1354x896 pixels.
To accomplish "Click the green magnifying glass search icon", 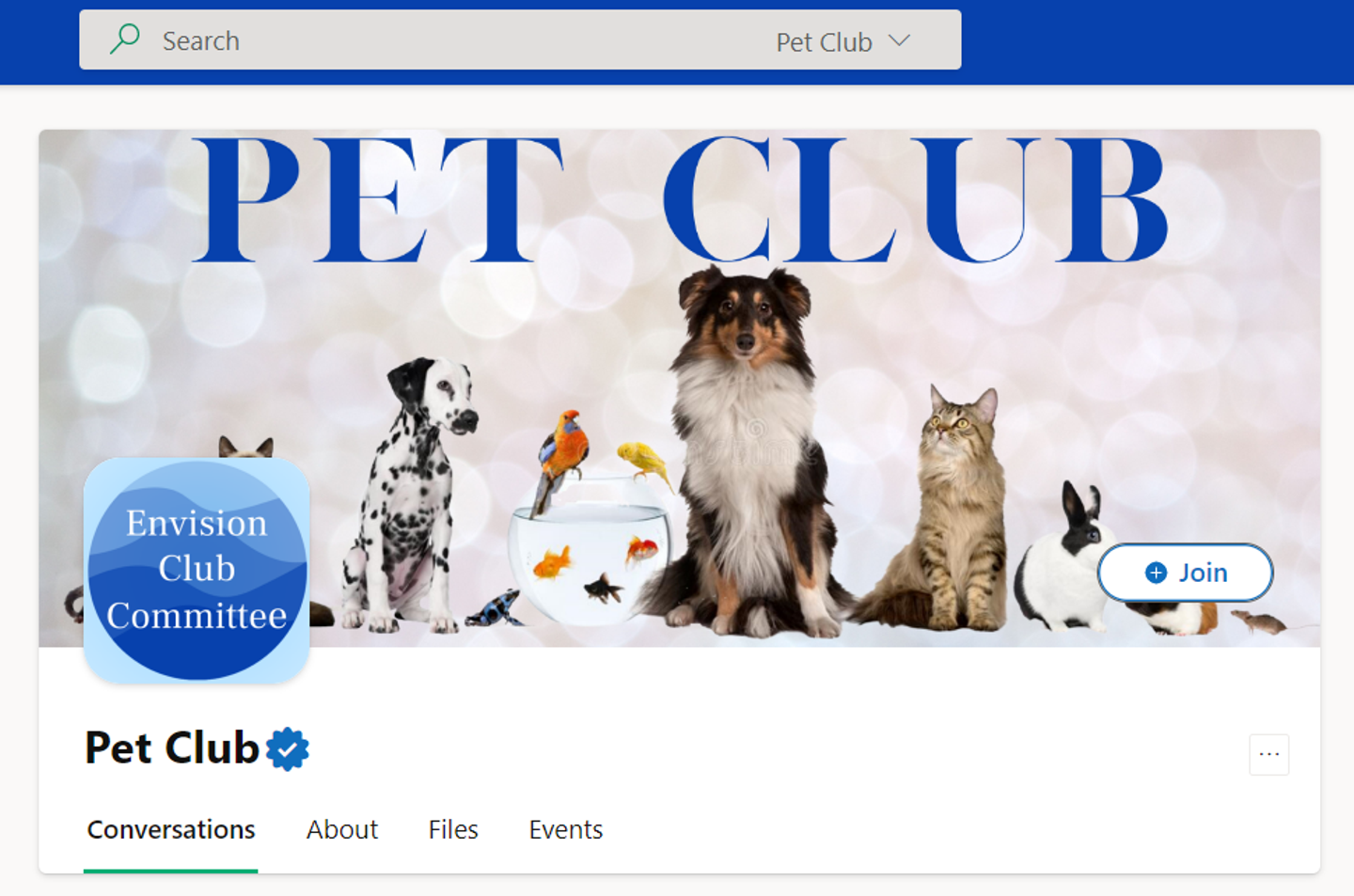I will (x=125, y=39).
